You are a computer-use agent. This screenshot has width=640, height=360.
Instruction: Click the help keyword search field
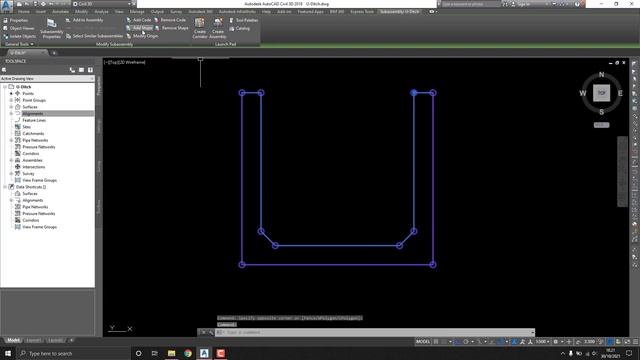(470, 4)
